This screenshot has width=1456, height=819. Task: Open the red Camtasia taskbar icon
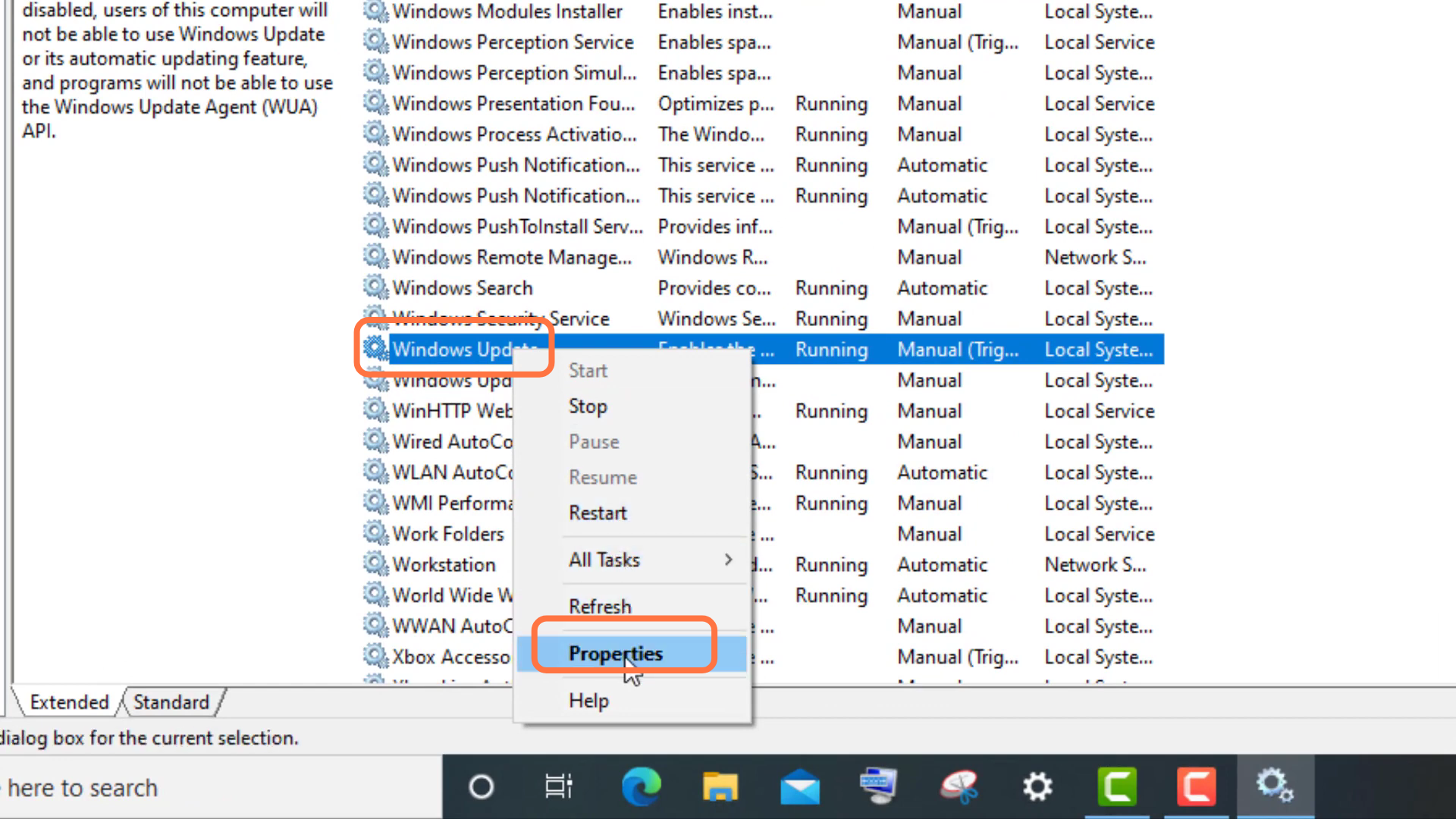click(1196, 786)
